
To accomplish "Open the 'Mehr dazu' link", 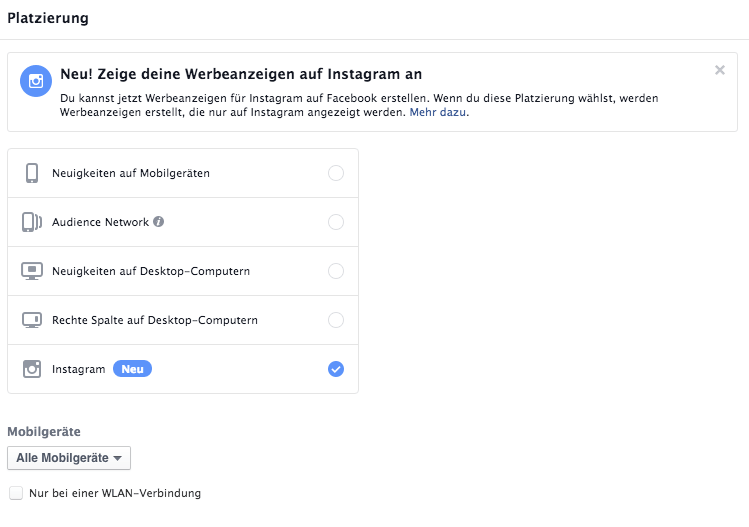I will tap(438, 112).
